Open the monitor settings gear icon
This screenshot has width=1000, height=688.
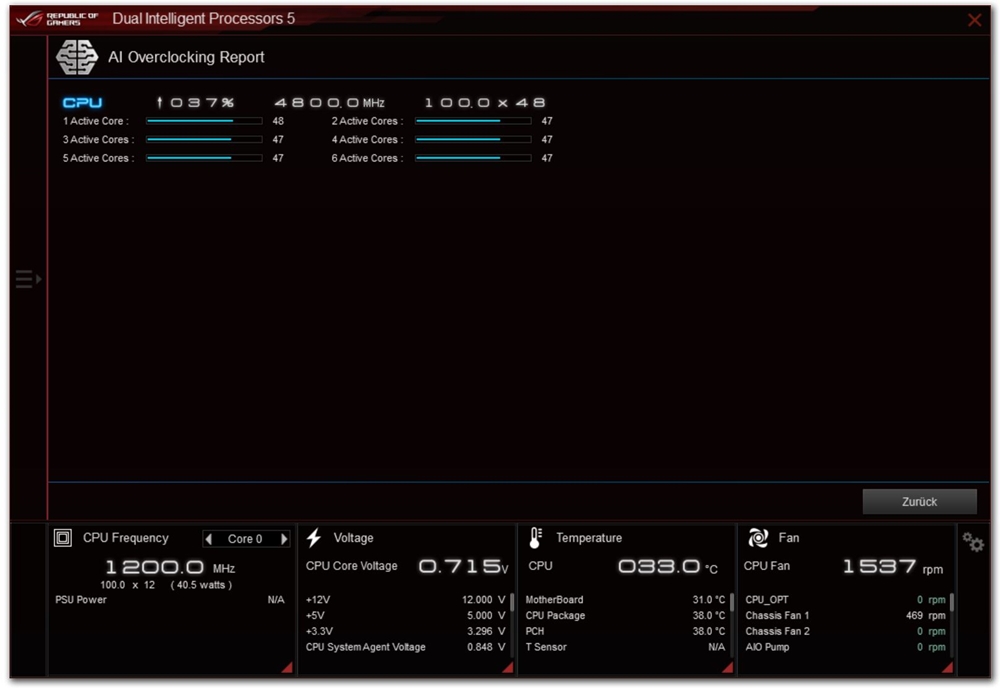click(973, 542)
